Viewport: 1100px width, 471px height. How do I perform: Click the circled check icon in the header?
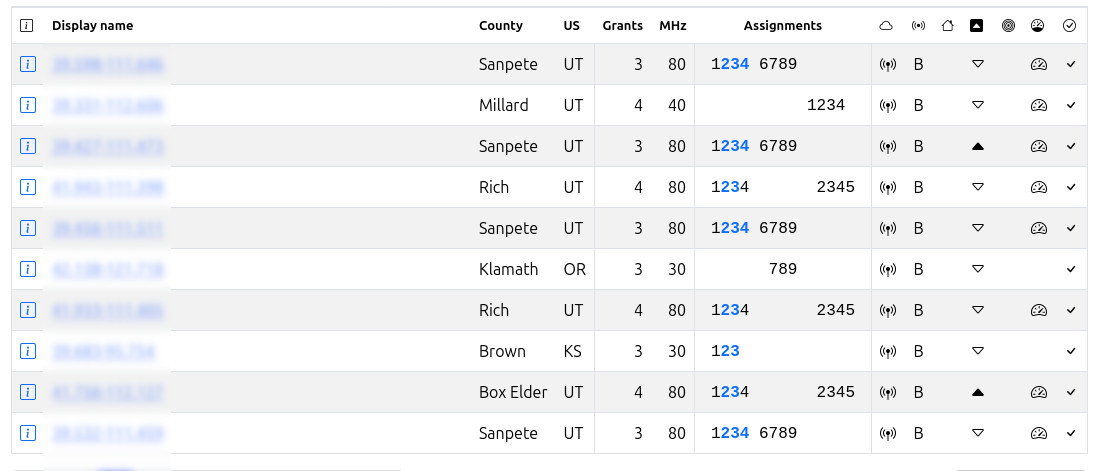(1069, 26)
